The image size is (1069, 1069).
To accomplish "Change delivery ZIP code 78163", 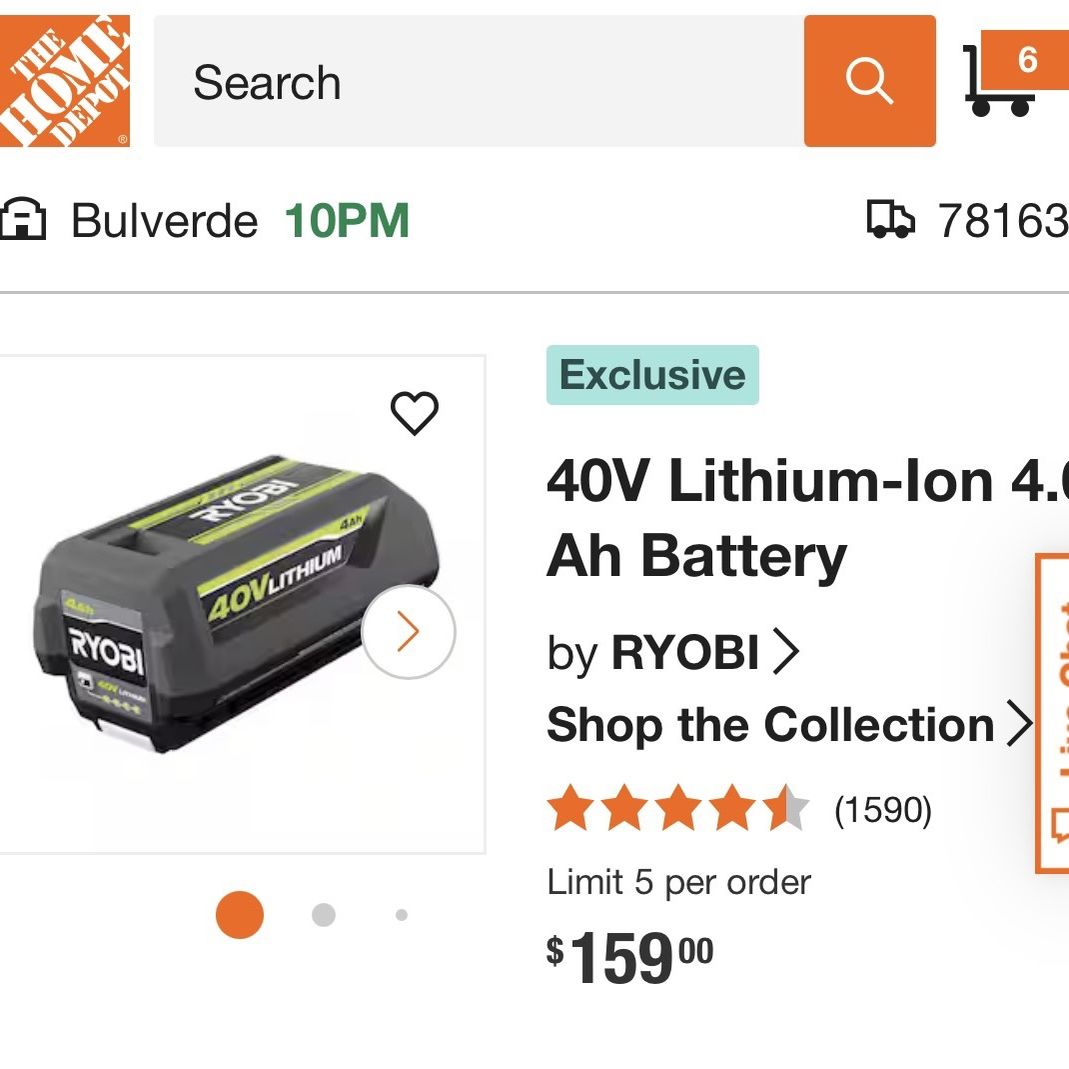I will click(1004, 221).
